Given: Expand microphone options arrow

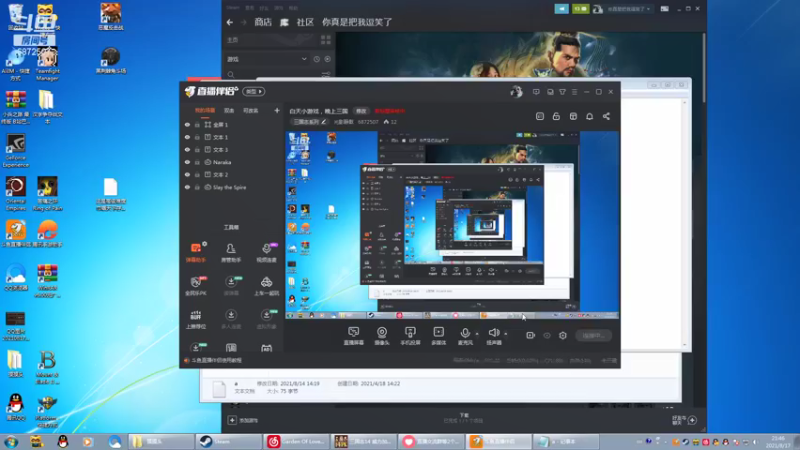Looking at the screenshot, I should [477, 334].
